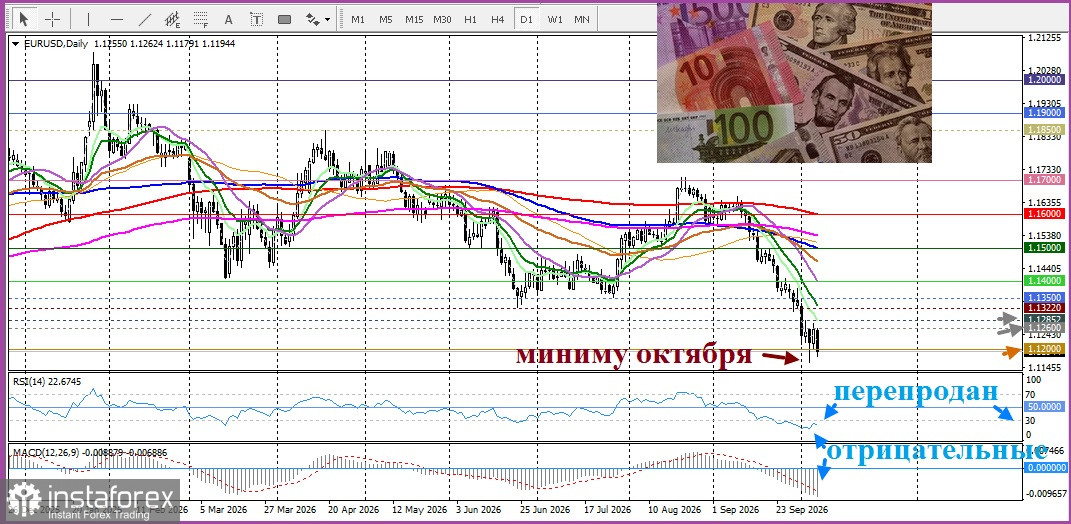This screenshot has width=1071, height=524.
Task: Click the 3 Jun 2026 date label
Action: [x=477, y=510]
